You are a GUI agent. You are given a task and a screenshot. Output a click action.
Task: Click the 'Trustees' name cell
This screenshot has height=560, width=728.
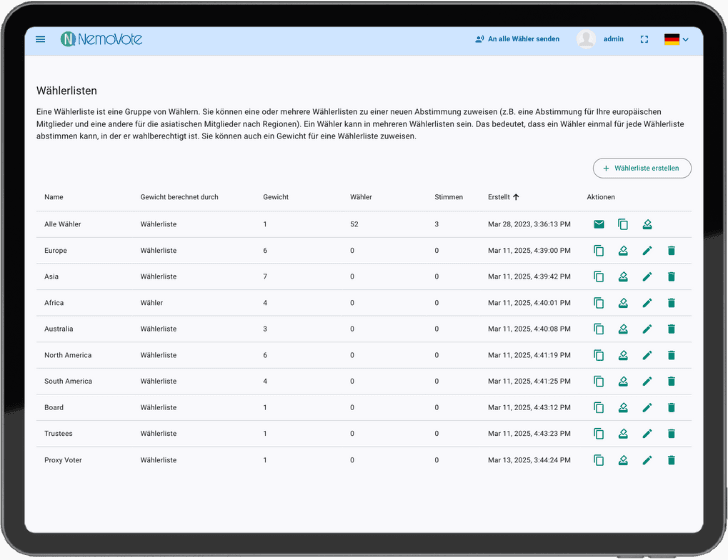point(58,434)
